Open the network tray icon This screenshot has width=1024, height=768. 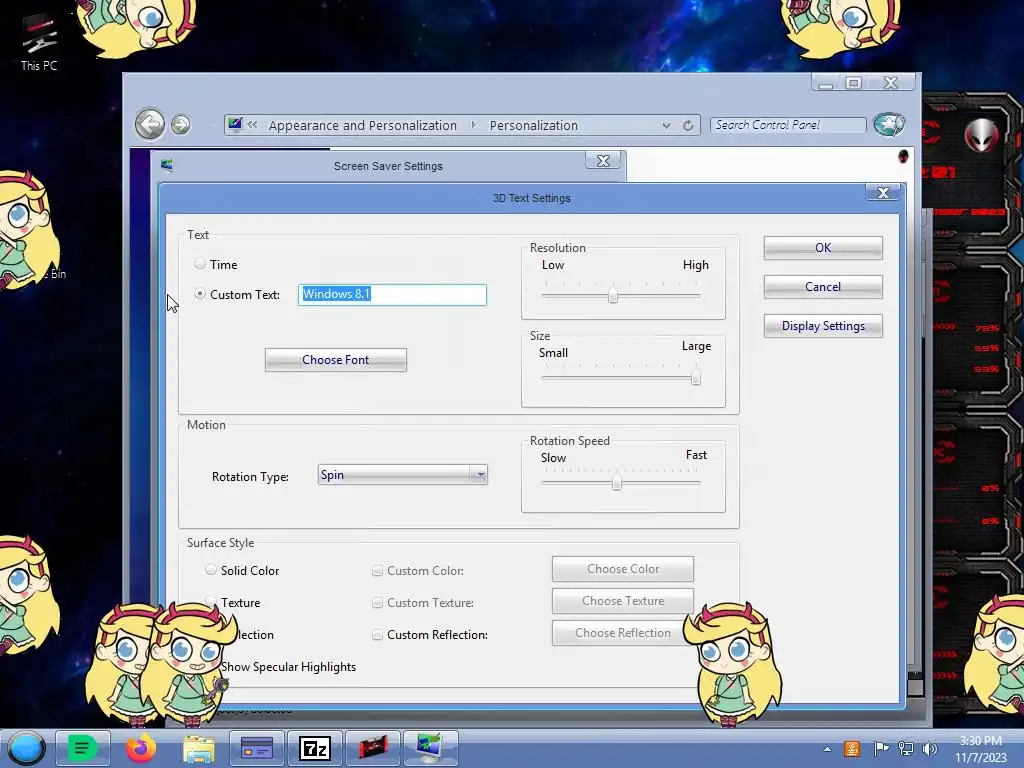click(905, 748)
